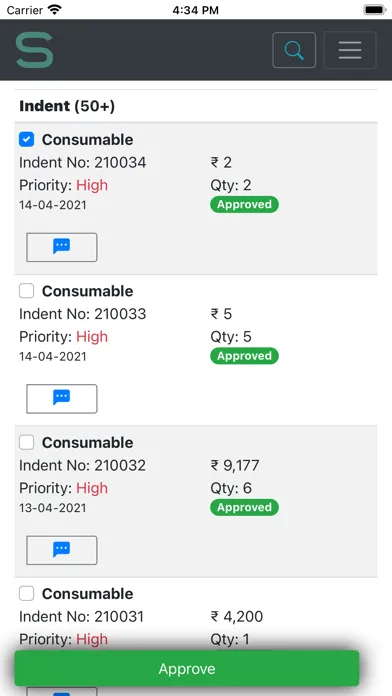Tap the green S logo
The image size is (392, 696).
[35, 50]
